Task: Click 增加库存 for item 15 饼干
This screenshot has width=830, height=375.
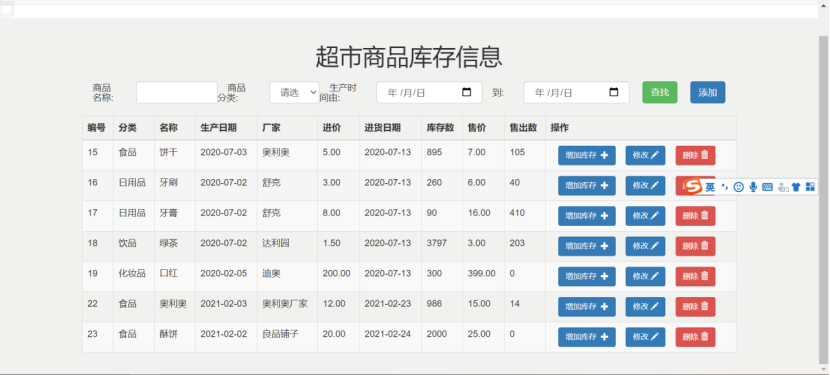Action: [x=587, y=155]
